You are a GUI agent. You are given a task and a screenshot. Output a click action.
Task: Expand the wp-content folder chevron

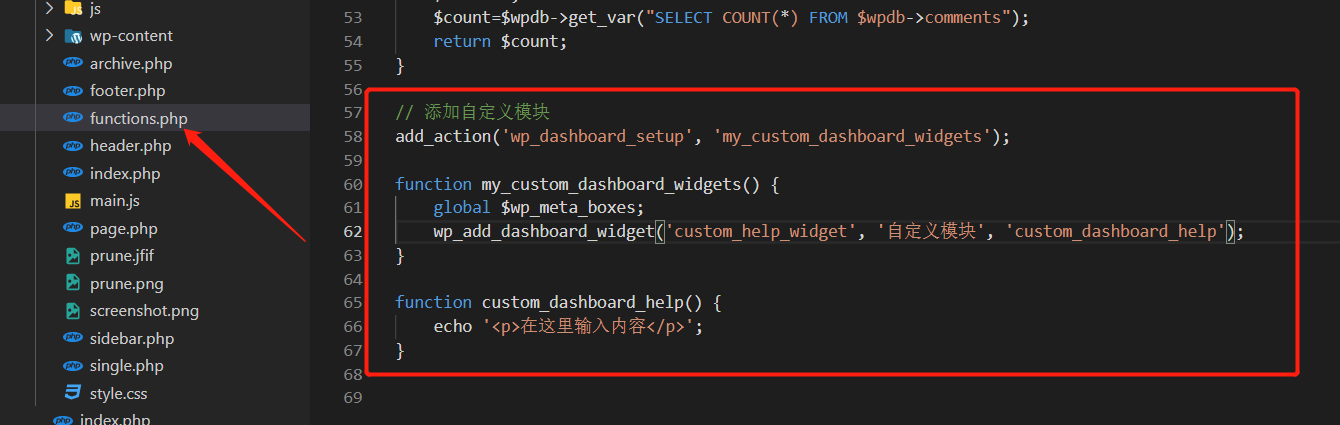tap(49, 36)
